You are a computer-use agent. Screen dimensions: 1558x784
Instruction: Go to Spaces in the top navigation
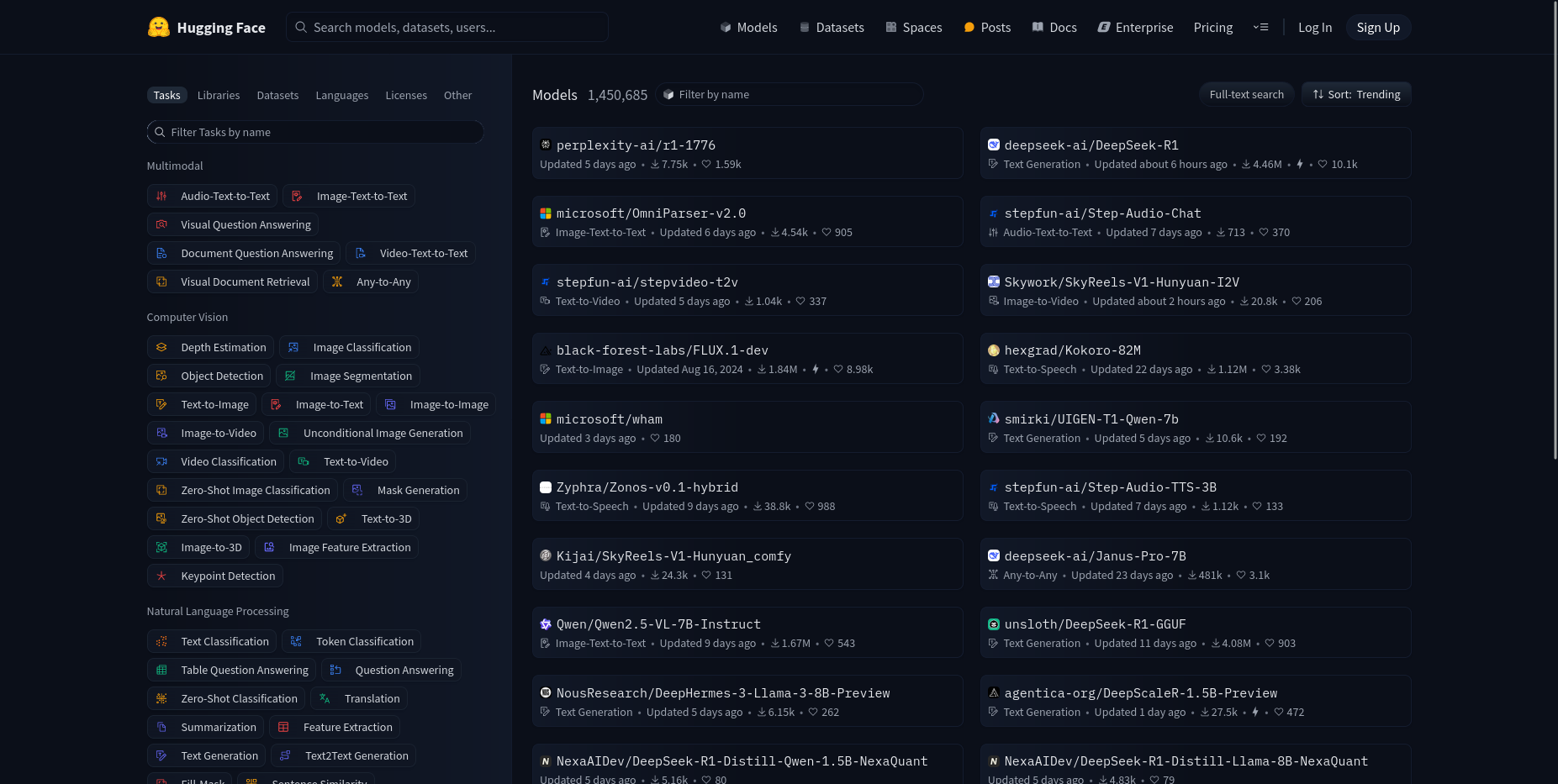913,28
